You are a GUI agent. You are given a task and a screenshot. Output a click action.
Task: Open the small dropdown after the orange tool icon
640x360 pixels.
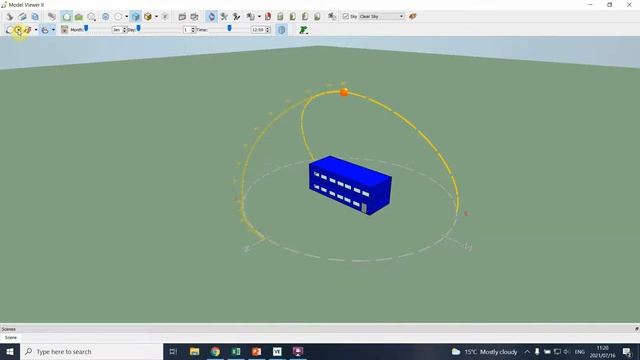coord(36,30)
